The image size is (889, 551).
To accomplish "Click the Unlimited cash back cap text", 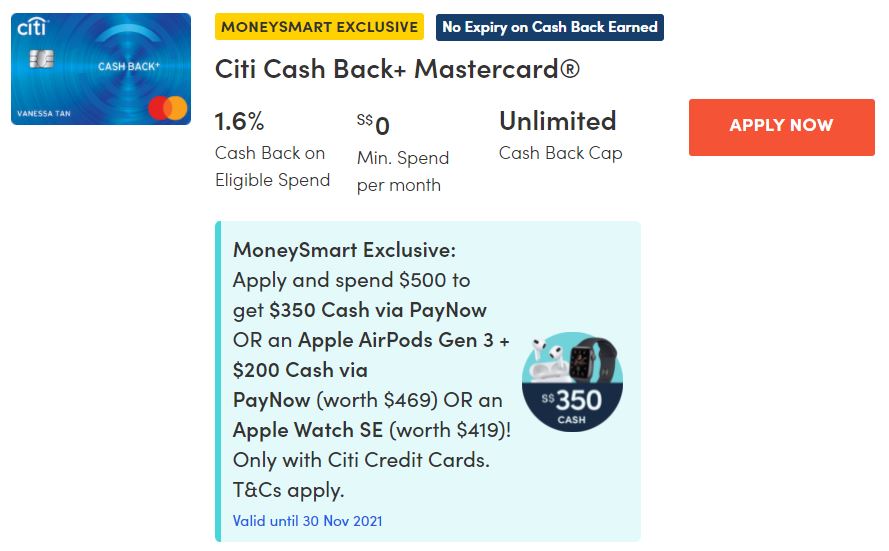I will point(557,121).
